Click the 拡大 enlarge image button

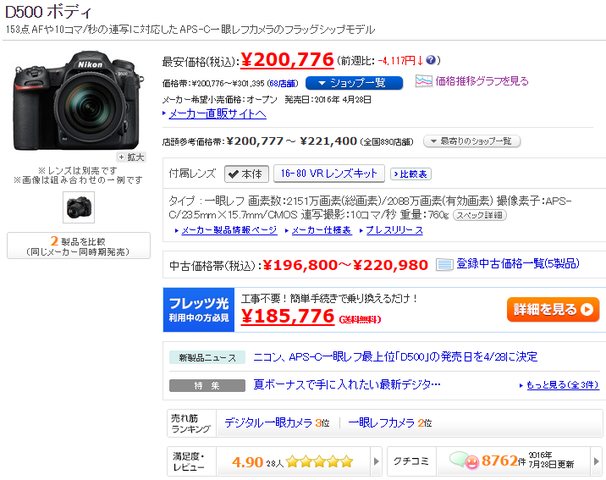(131, 157)
